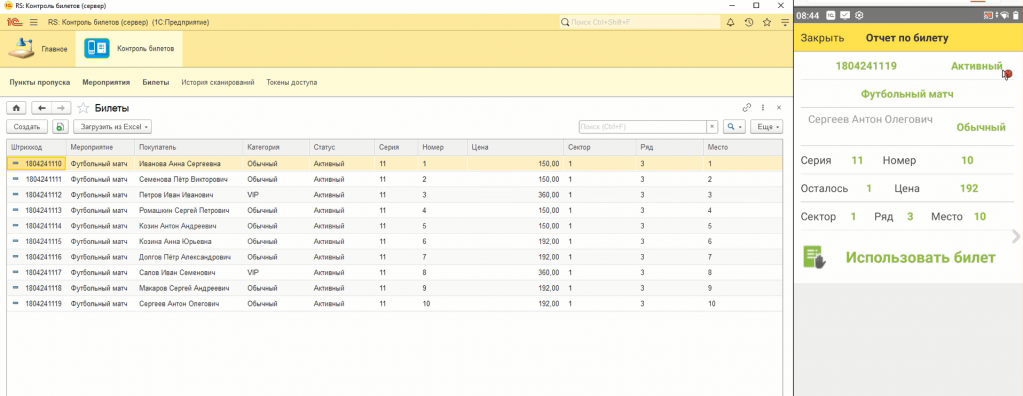This screenshot has width=1023, height=396.
Task: Copy link to the Билеты form
Action: 746,108
